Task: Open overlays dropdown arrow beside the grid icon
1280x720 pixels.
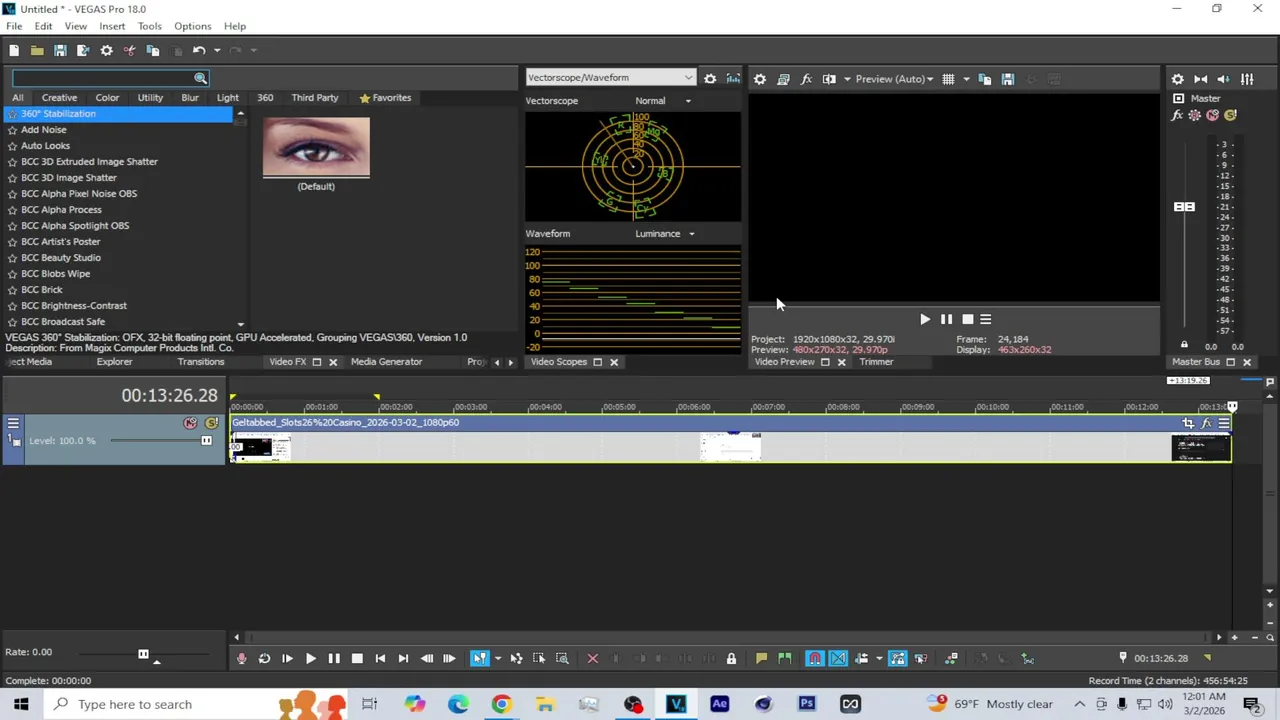Action: (x=966, y=79)
